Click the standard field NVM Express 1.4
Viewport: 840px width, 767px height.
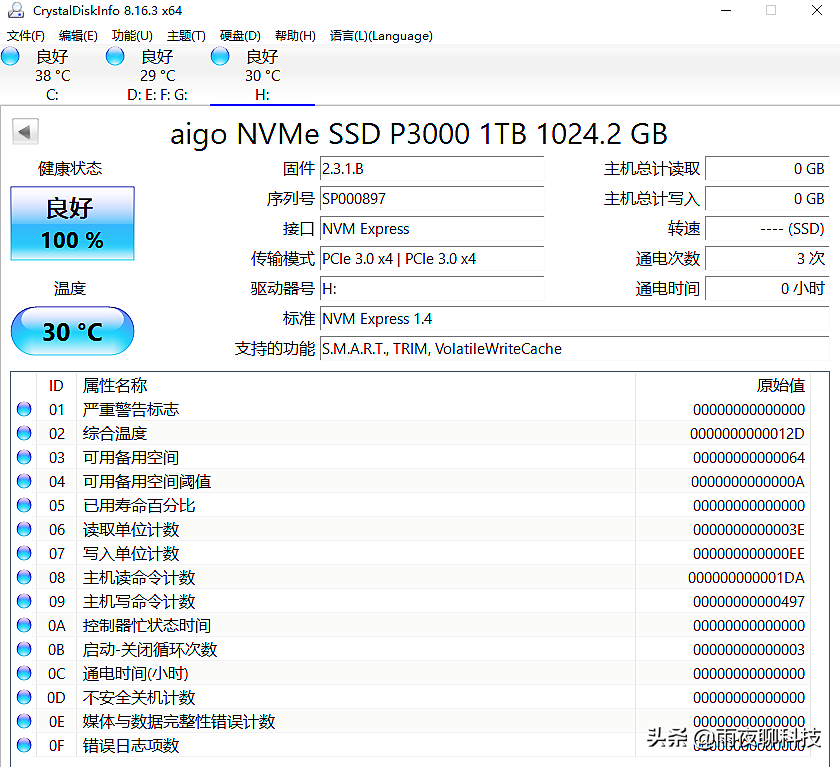[575, 319]
